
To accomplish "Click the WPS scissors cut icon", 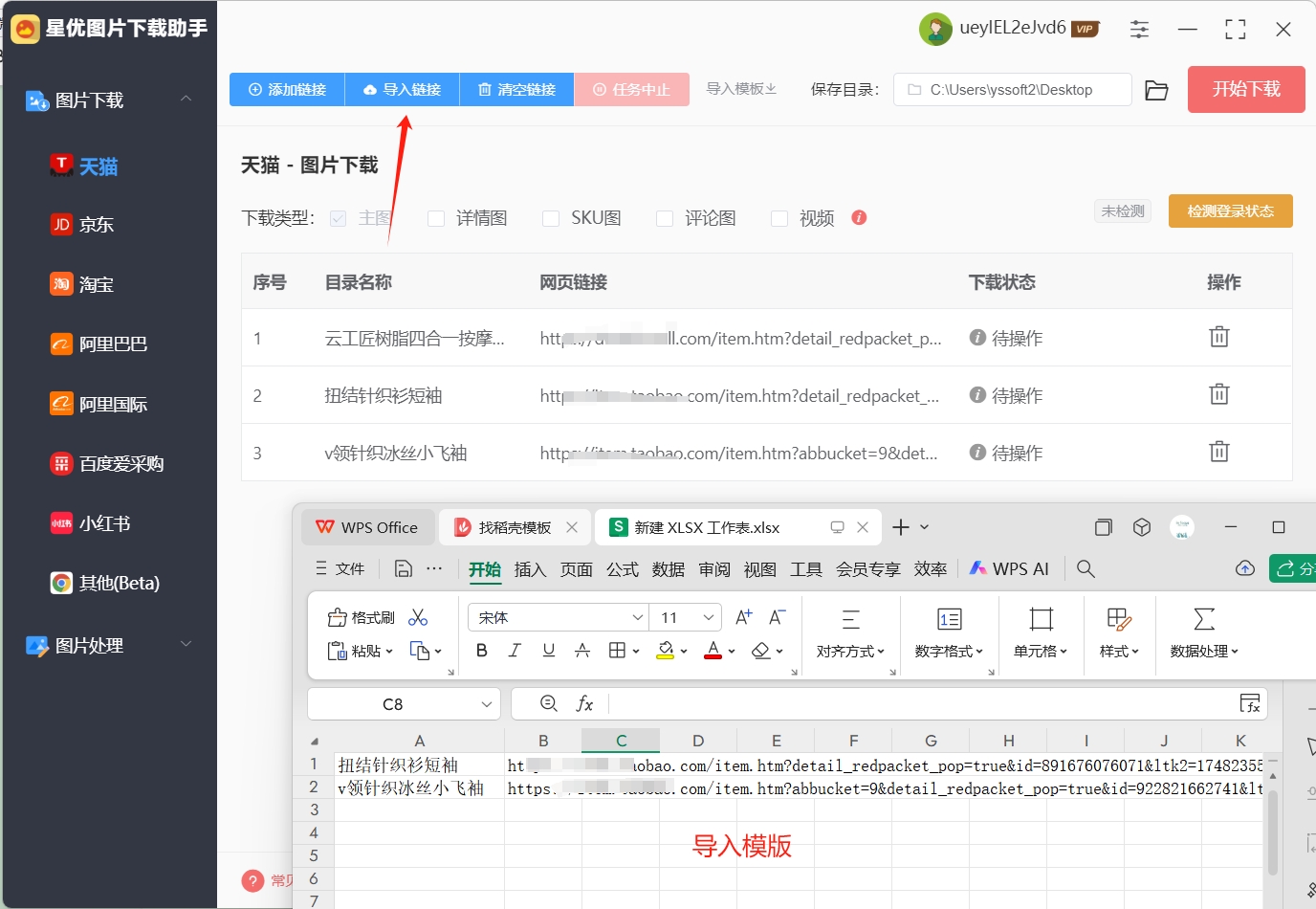I will pos(418,617).
